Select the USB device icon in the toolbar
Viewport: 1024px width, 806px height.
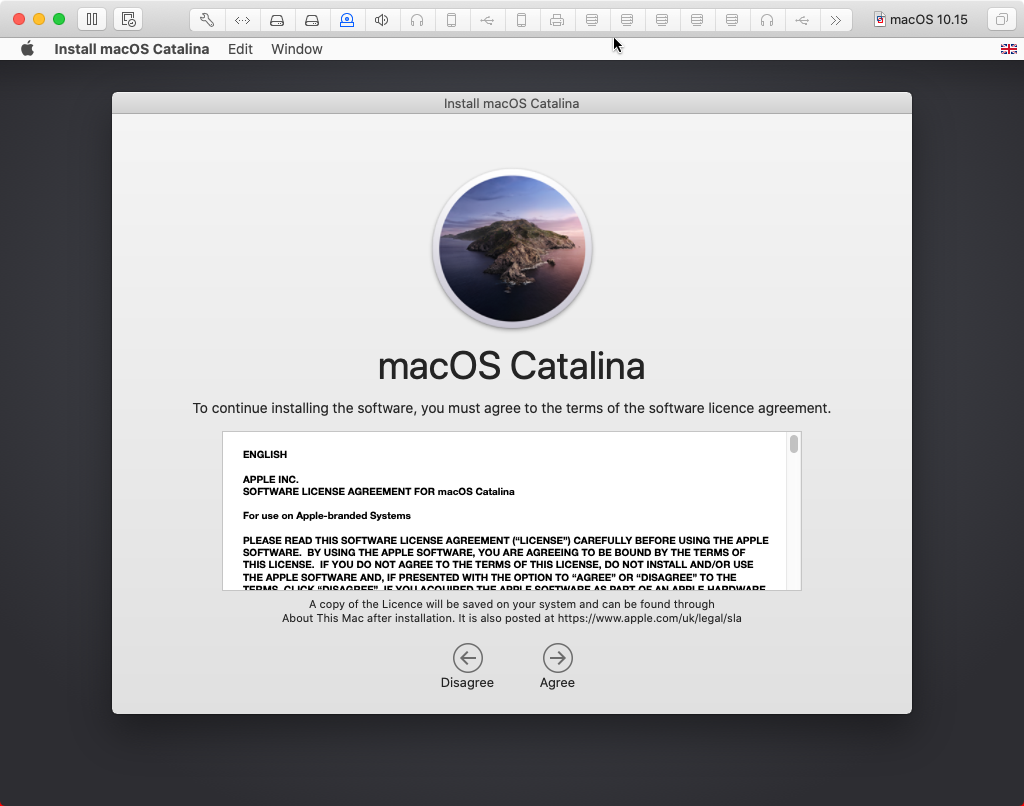click(x=487, y=19)
